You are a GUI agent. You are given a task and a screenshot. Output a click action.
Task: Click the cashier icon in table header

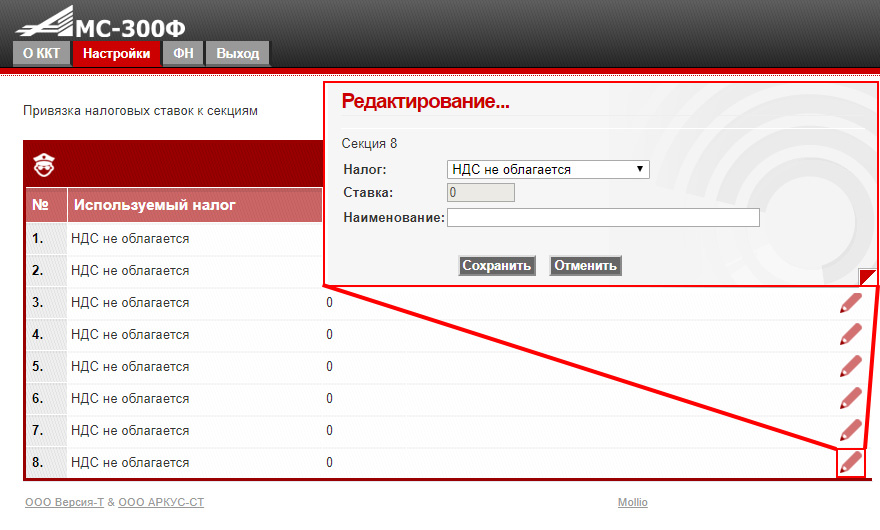pyautogui.click(x=44, y=165)
